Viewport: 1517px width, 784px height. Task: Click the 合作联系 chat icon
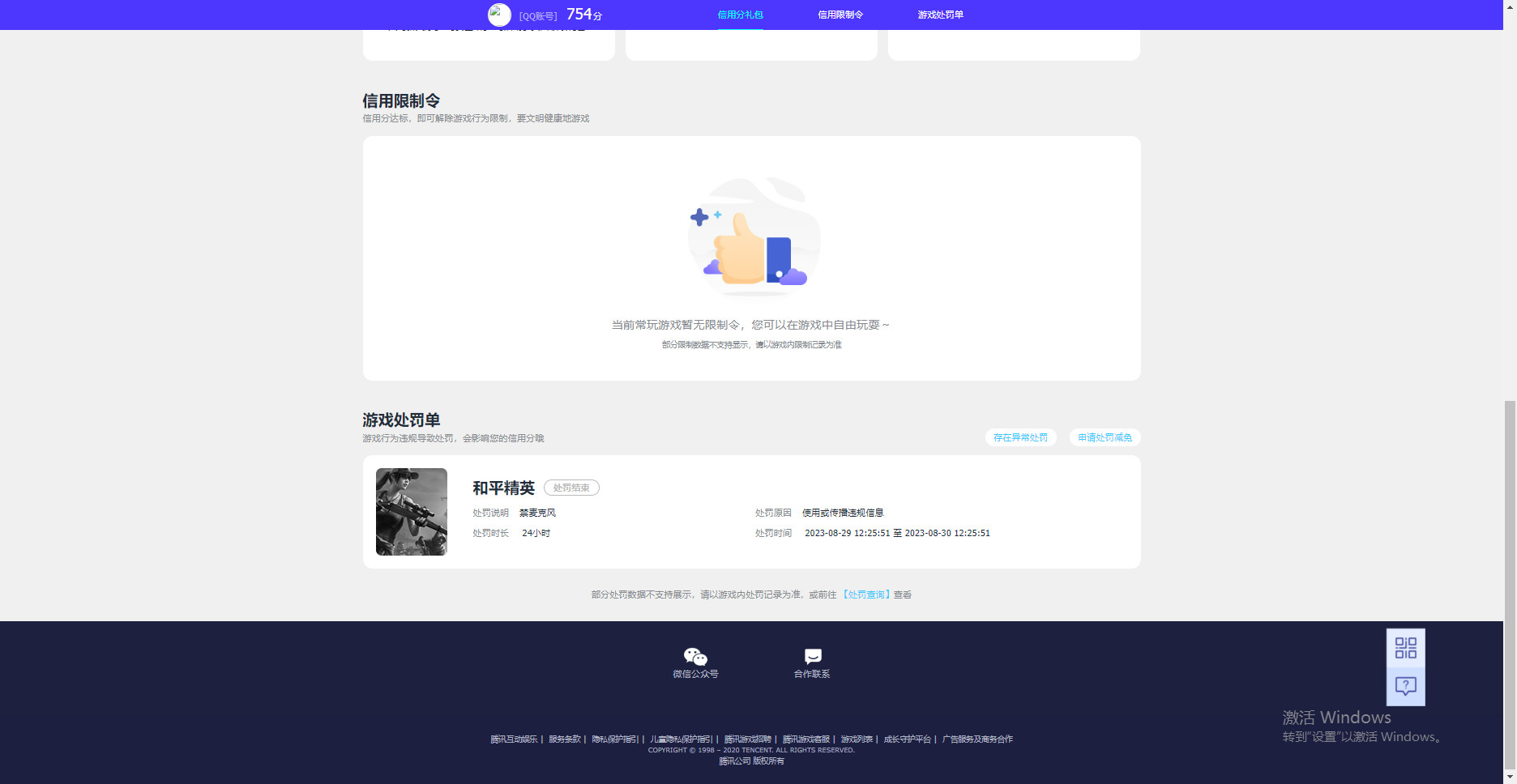813,656
